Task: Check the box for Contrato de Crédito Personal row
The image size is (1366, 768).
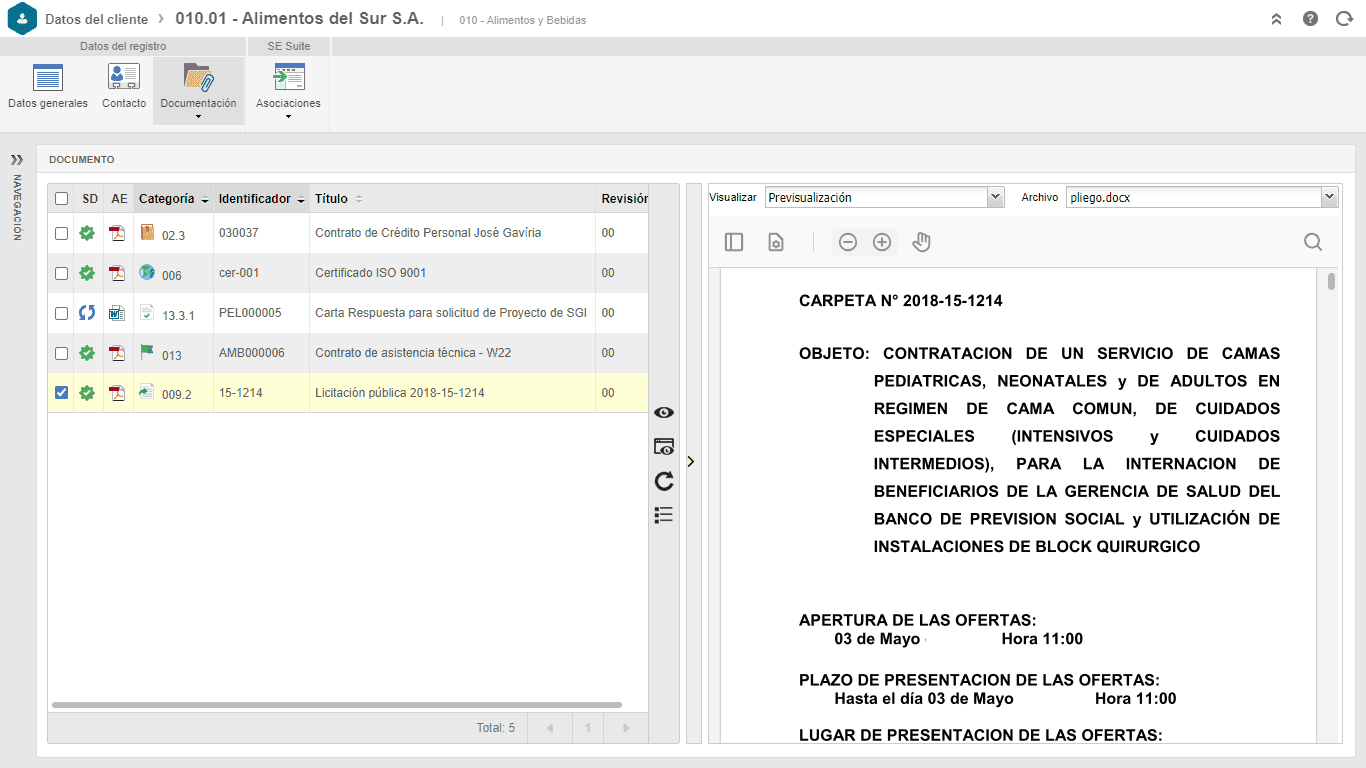Action: [x=61, y=233]
